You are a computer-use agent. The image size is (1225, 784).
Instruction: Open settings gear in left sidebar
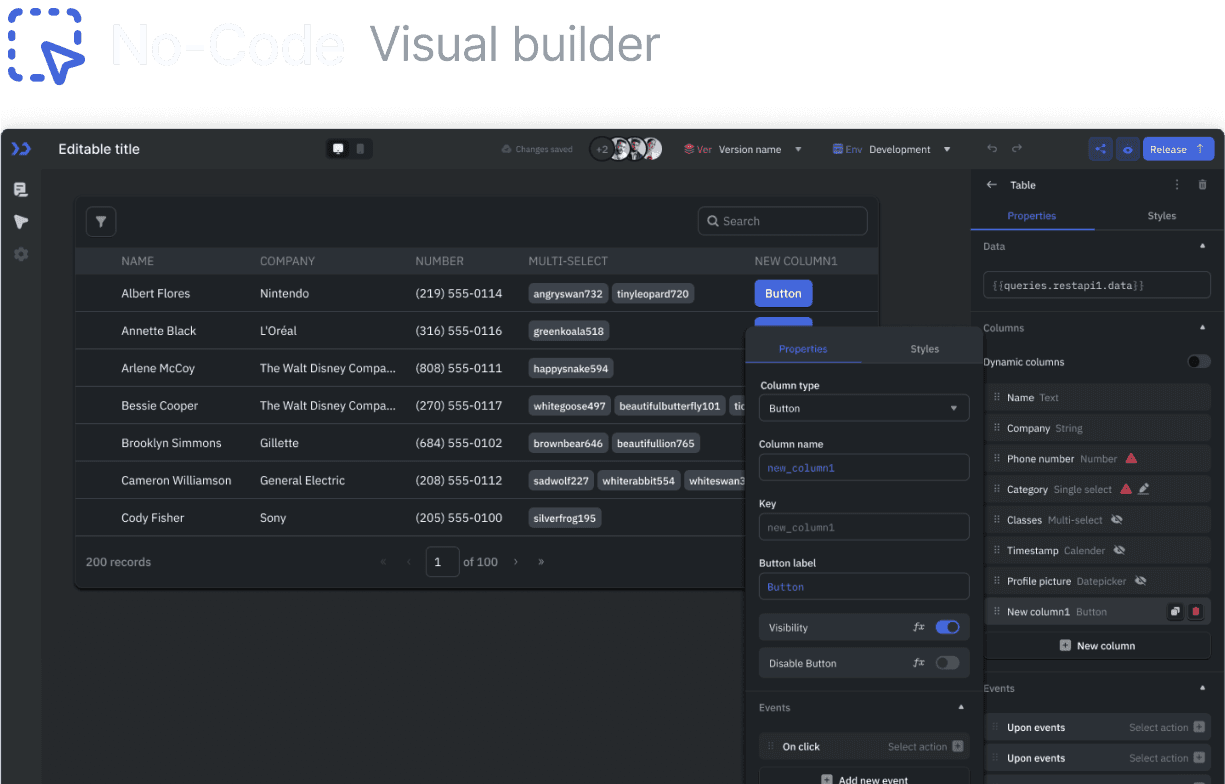click(21, 254)
